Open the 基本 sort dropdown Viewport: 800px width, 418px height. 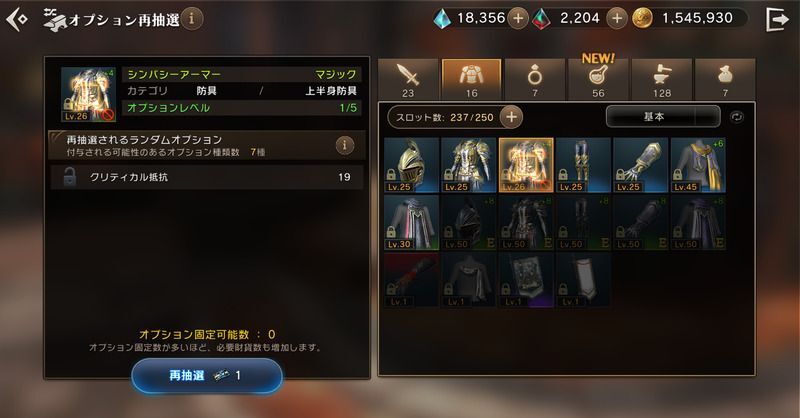[663, 116]
